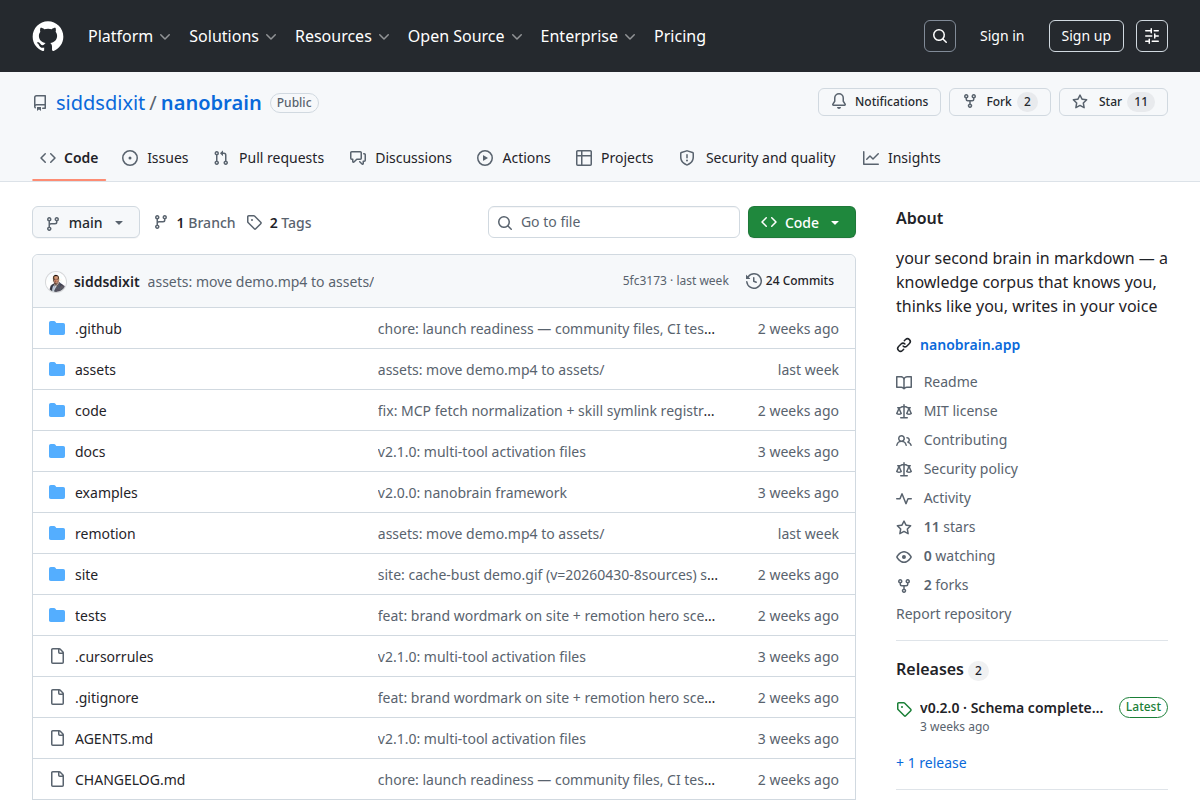The width and height of the screenshot is (1200, 800).
Task: Click the history clock icon by 24 Commits
Action: coord(753,281)
